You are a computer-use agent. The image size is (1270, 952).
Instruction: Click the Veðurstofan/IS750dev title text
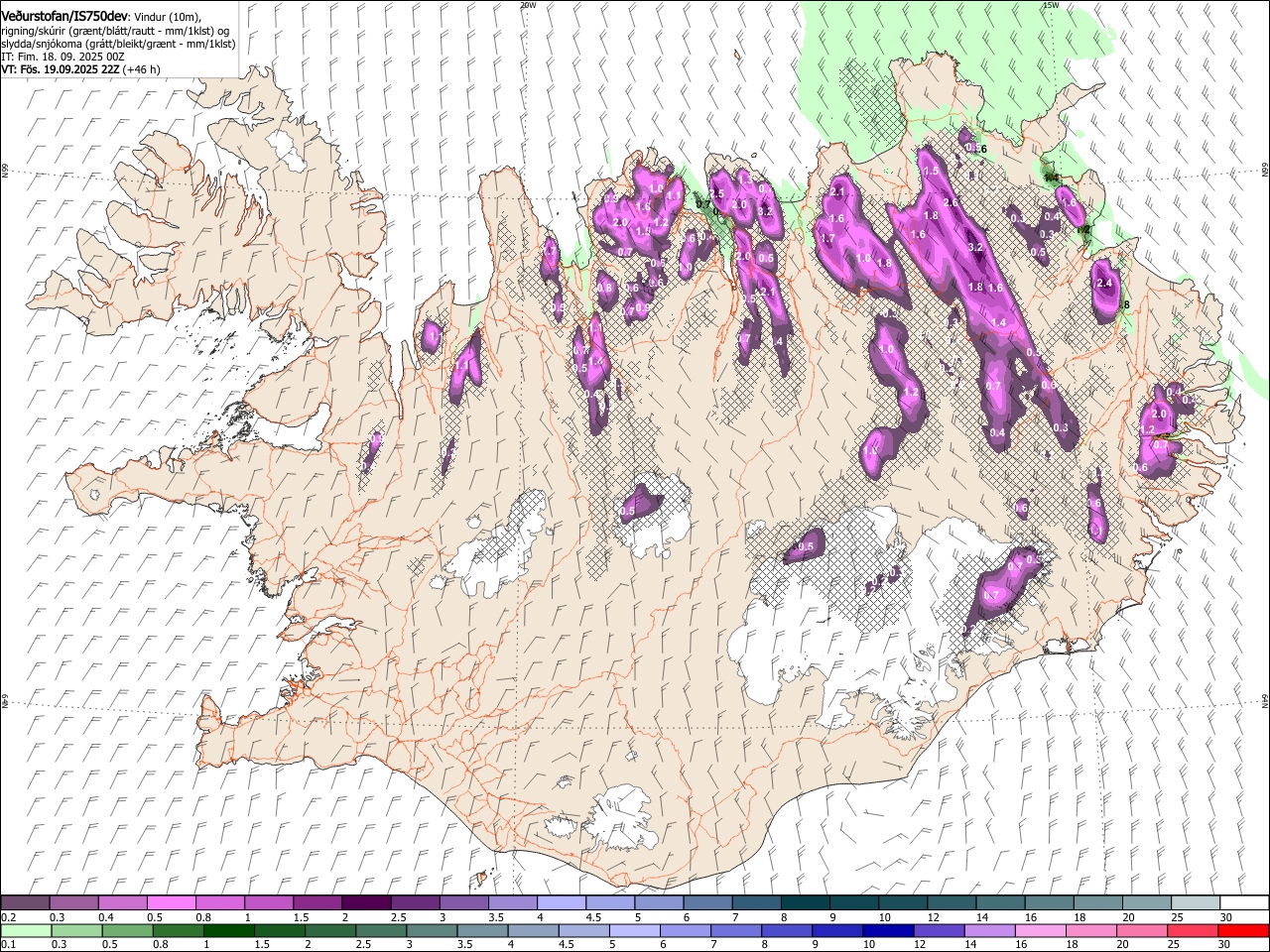pos(65,17)
